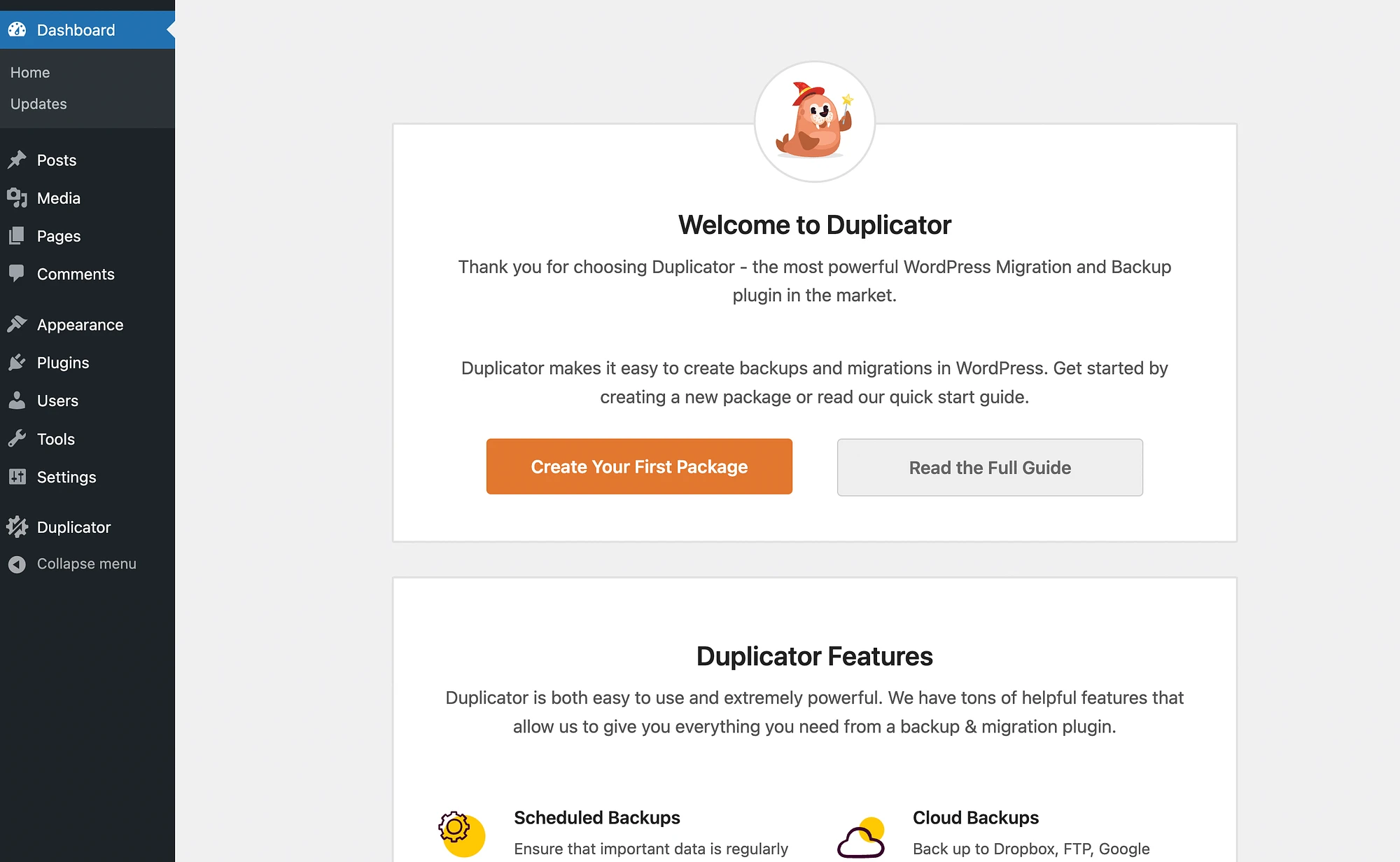Click the Read the Full Guide button
The height and width of the screenshot is (862, 1400).
(x=990, y=467)
